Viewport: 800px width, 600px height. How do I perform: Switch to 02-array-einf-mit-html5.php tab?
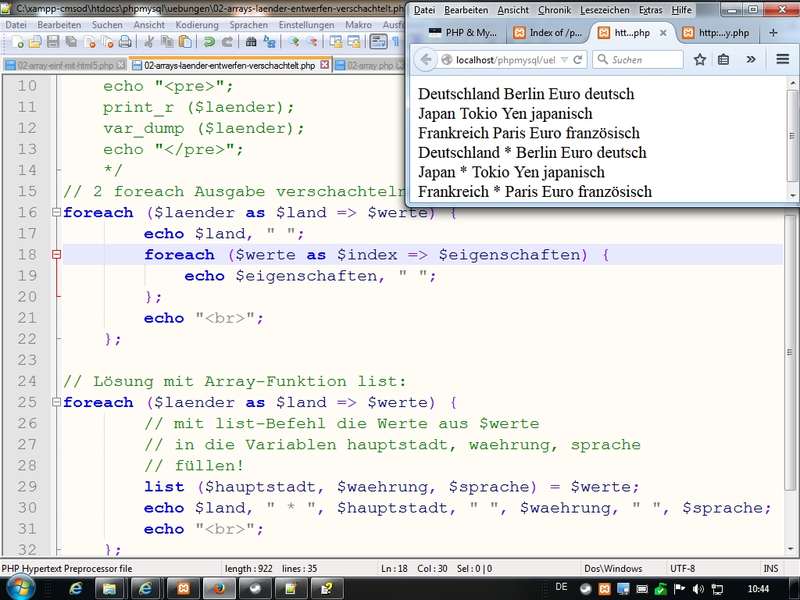[x=65, y=65]
